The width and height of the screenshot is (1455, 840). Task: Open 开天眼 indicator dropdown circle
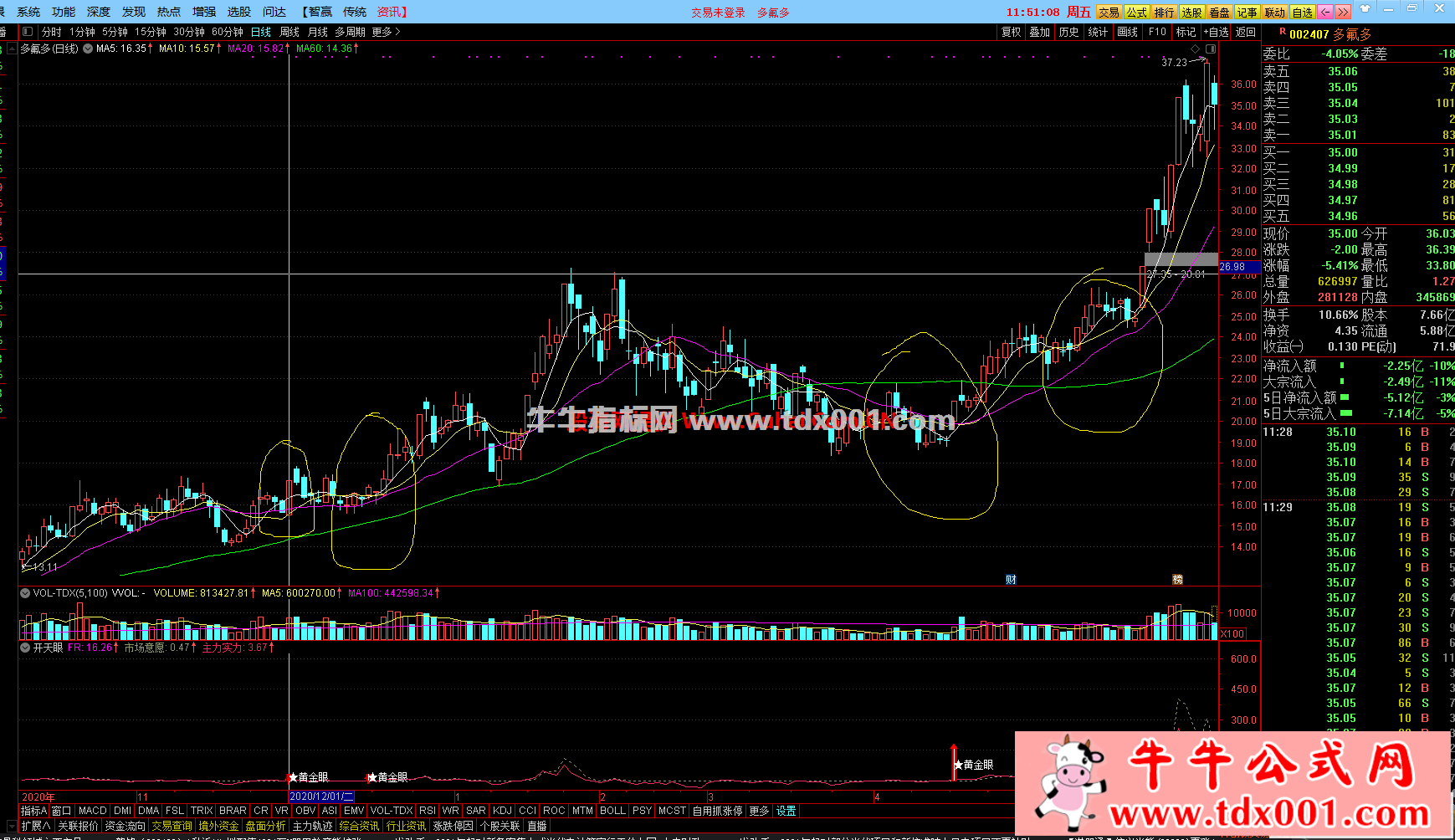tap(25, 648)
